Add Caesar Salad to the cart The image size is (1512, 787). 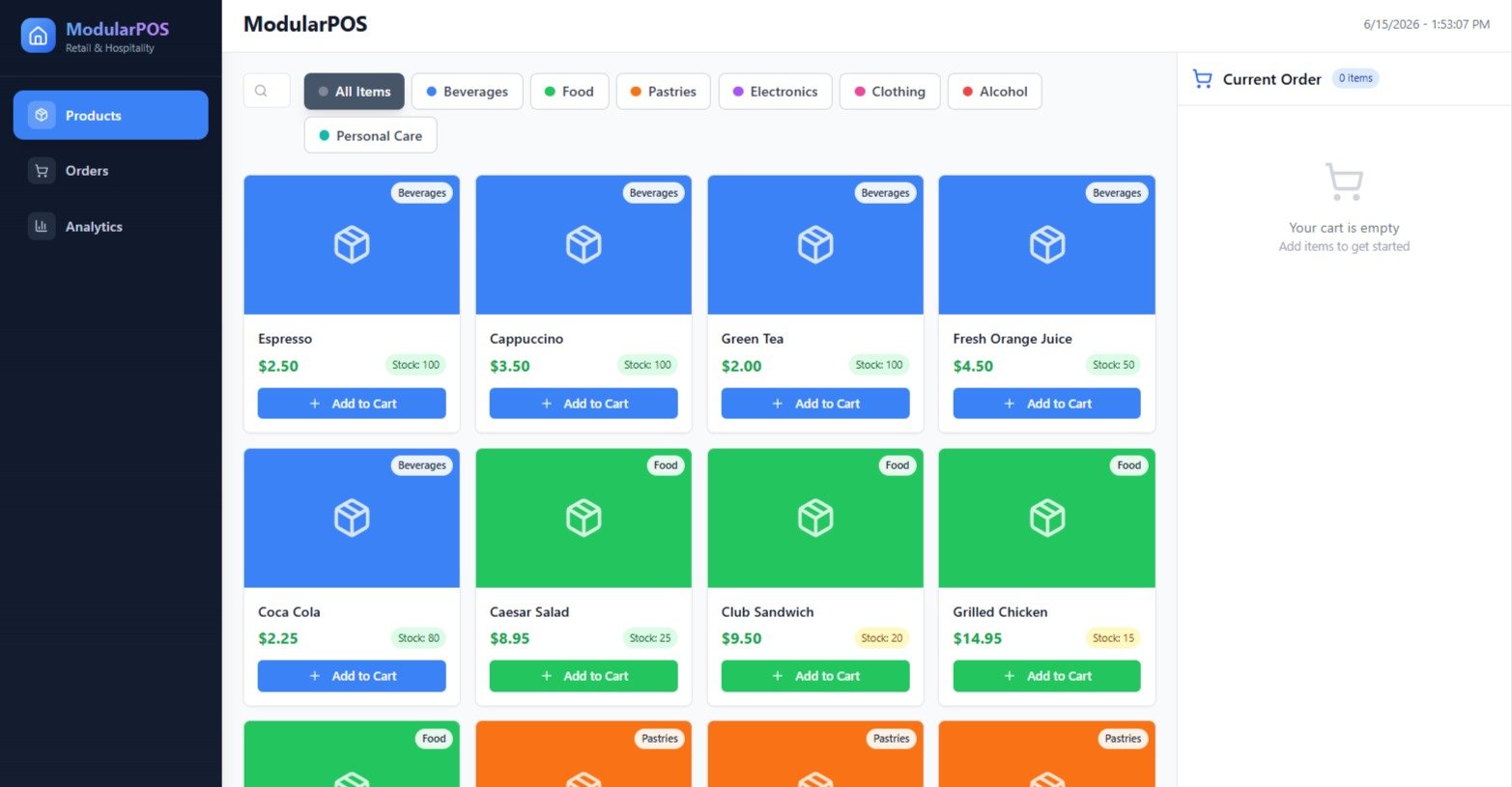click(x=584, y=676)
